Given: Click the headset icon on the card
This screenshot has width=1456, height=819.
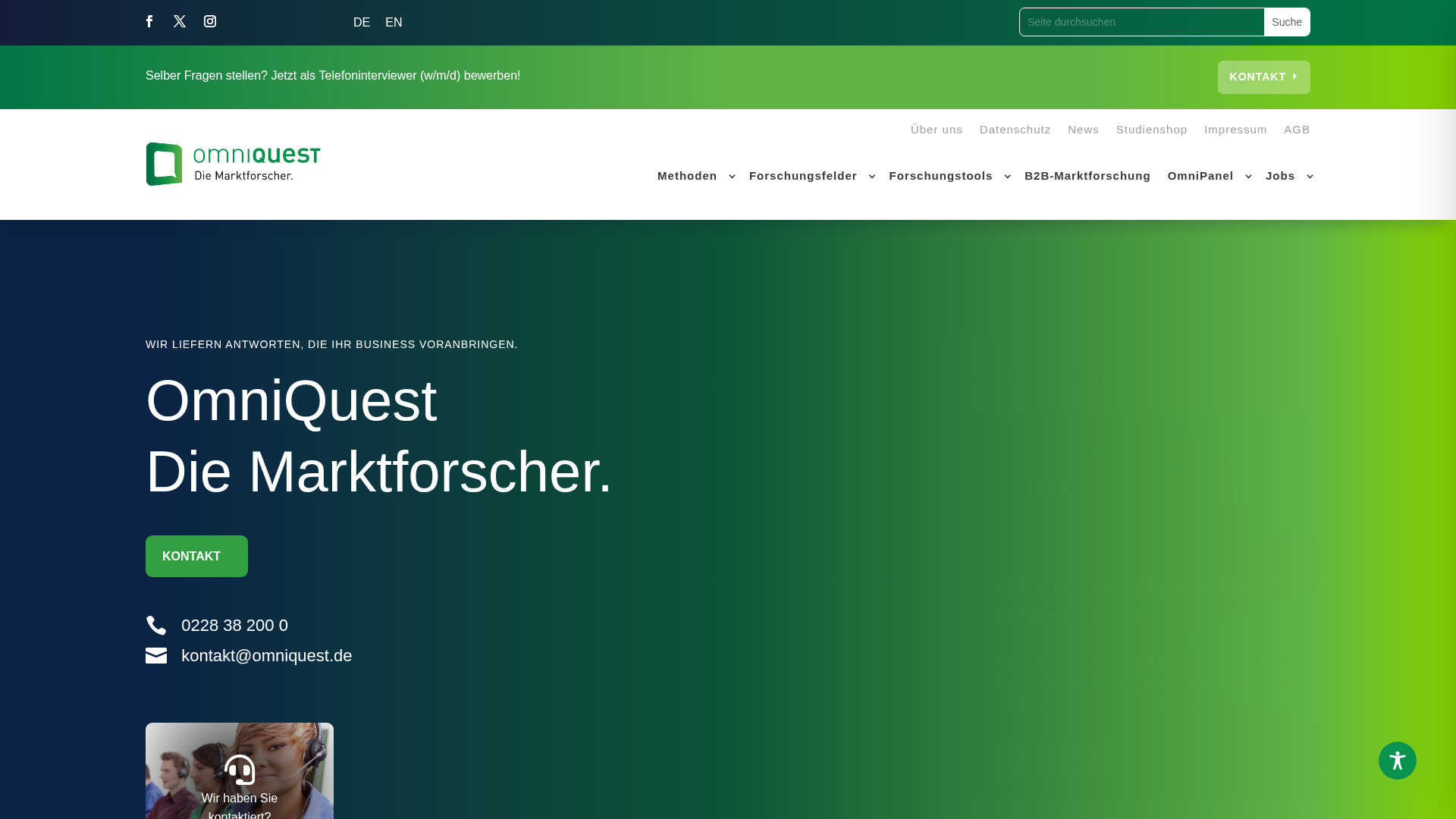Looking at the screenshot, I should [240, 770].
